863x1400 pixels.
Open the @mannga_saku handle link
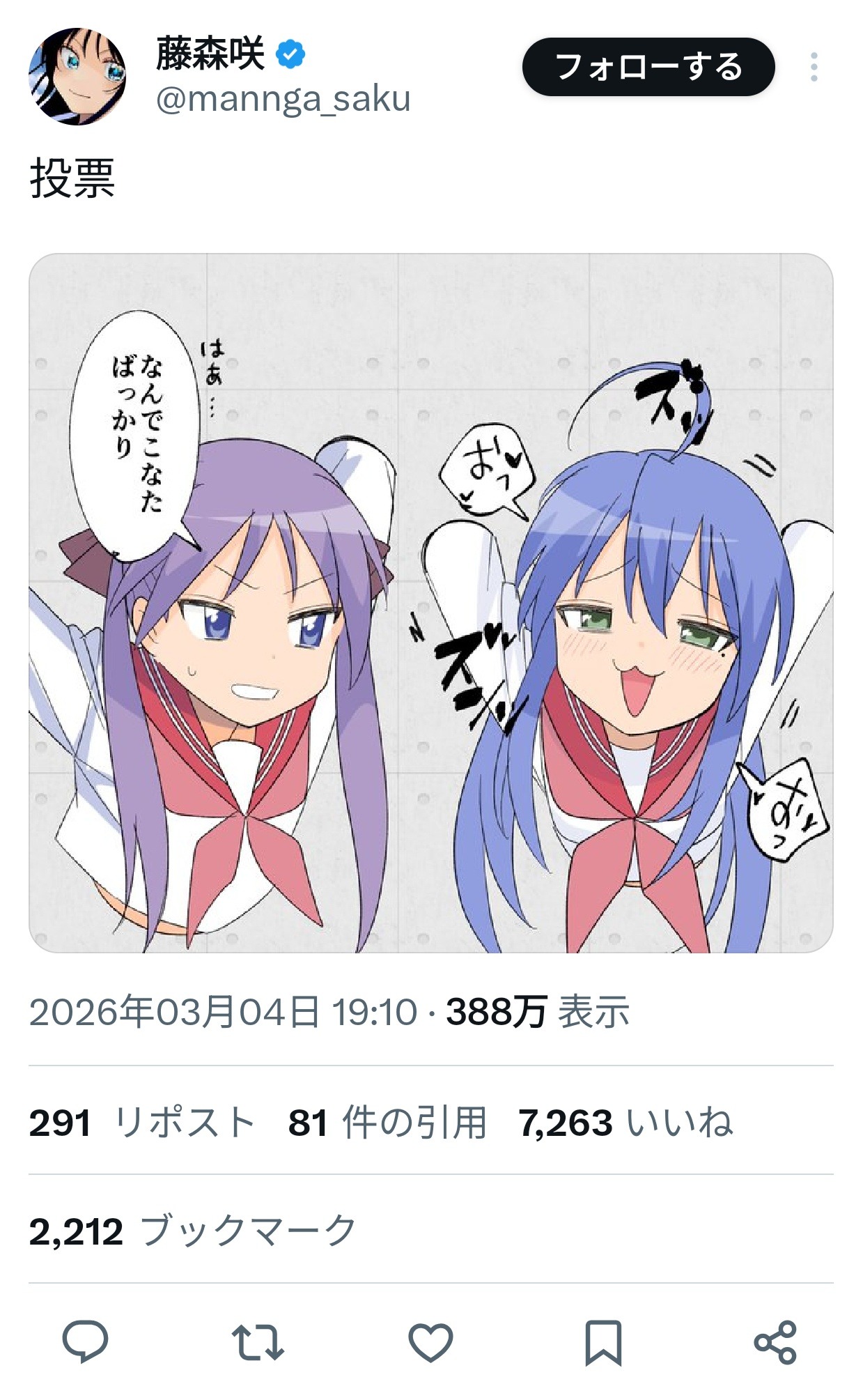(x=283, y=99)
